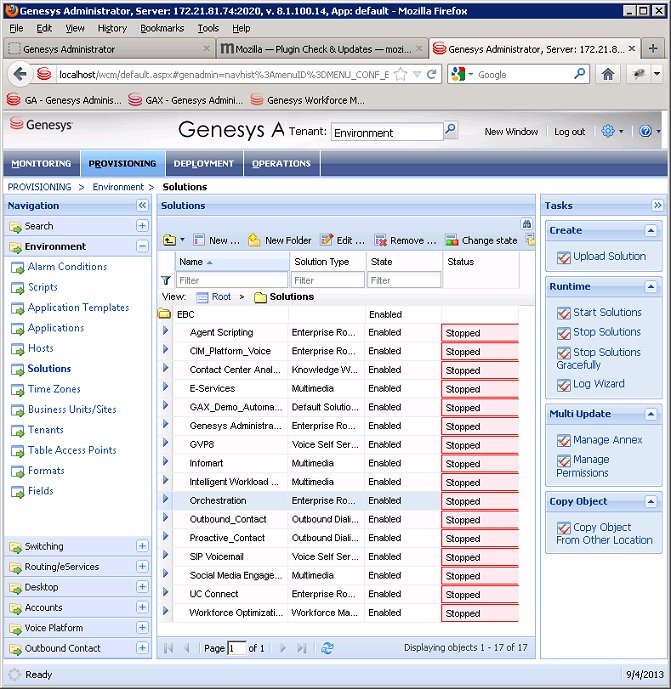
Task: Open Hosts in the navigation tree
Action: pos(40,348)
